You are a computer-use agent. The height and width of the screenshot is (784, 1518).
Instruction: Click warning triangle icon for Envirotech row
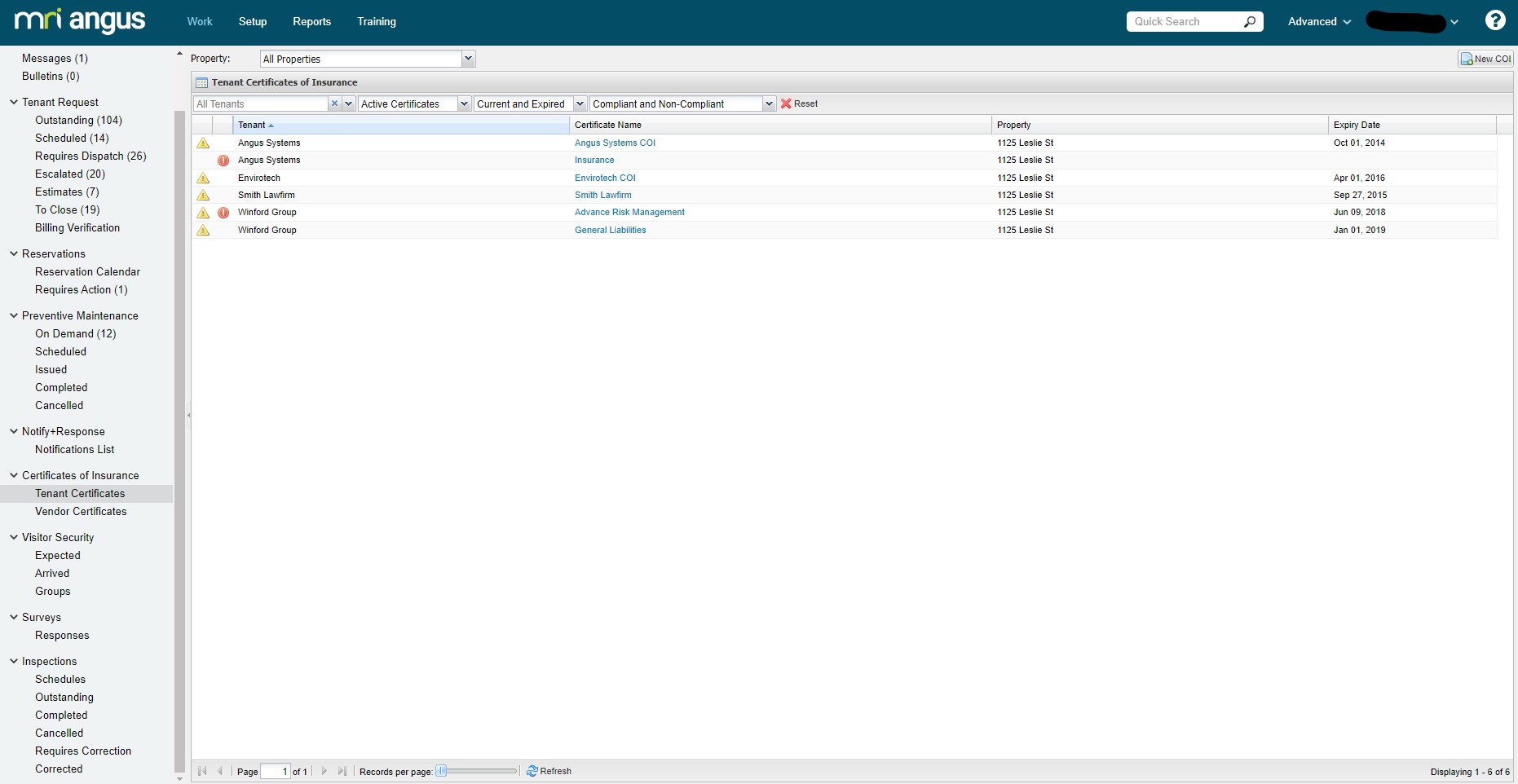click(203, 178)
